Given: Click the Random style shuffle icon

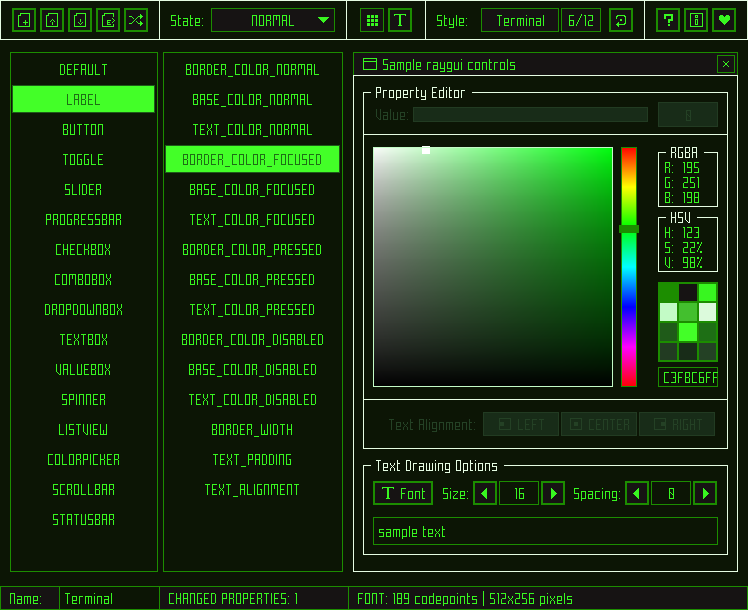Looking at the screenshot, I should [137, 20].
